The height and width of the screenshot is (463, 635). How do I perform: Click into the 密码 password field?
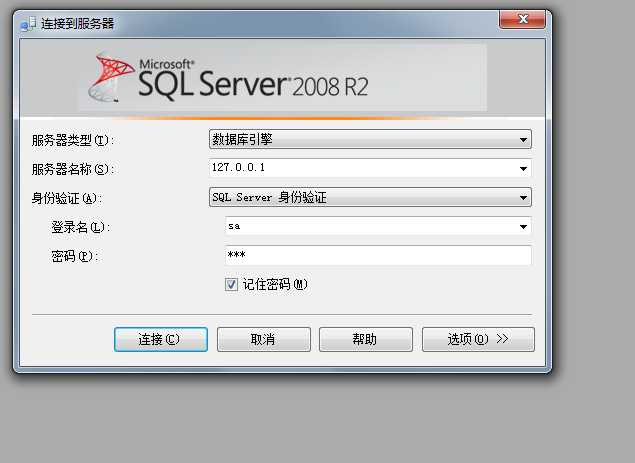pos(378,255)
